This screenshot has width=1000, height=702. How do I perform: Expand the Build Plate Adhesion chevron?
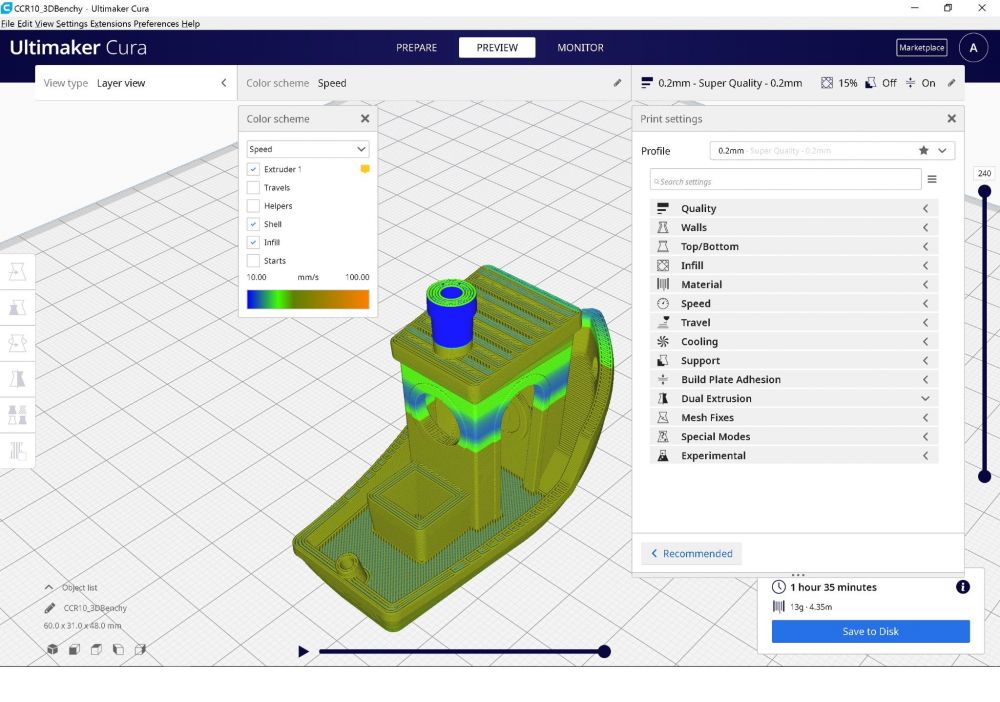pos(925,379)
